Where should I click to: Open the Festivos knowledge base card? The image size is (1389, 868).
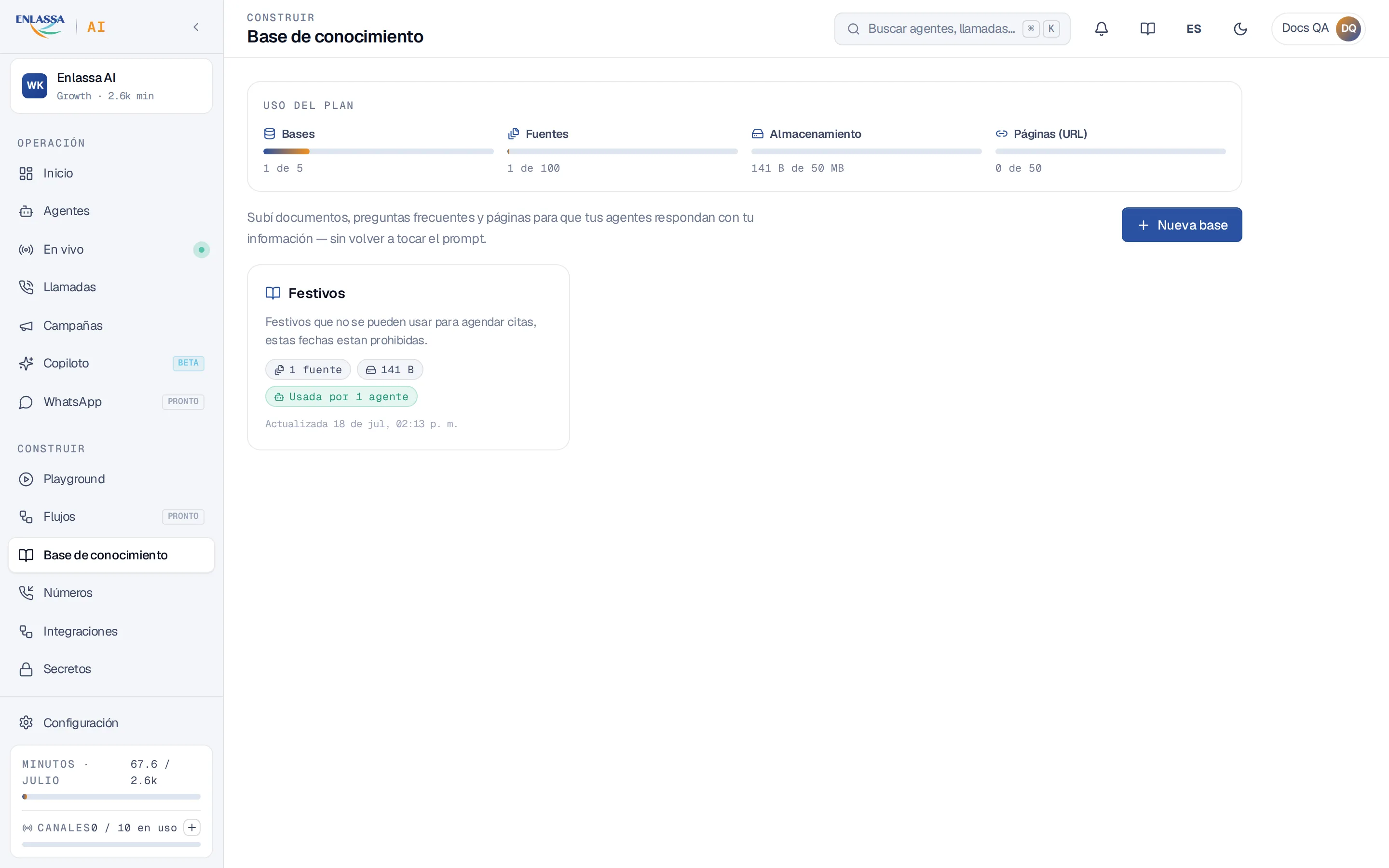408,357
